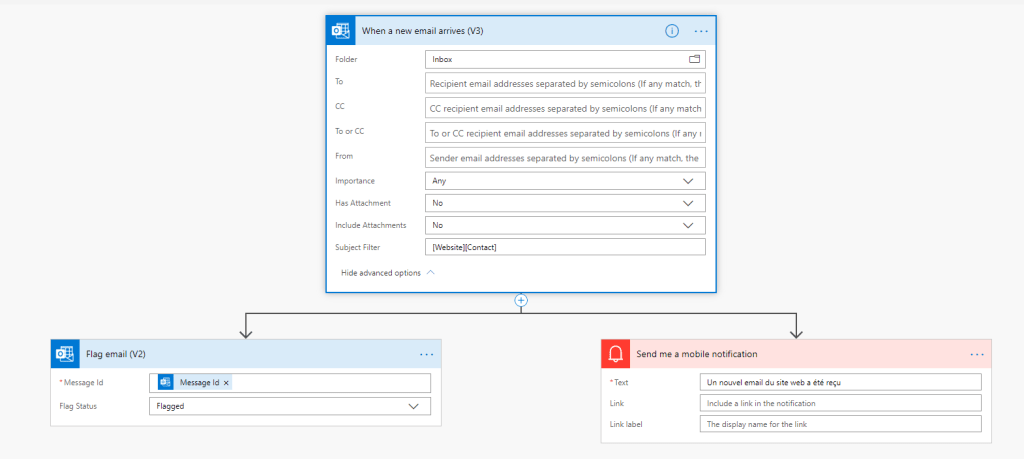Expand the Importance dropdown
The image size is (1024, 459).
point(687,181)
